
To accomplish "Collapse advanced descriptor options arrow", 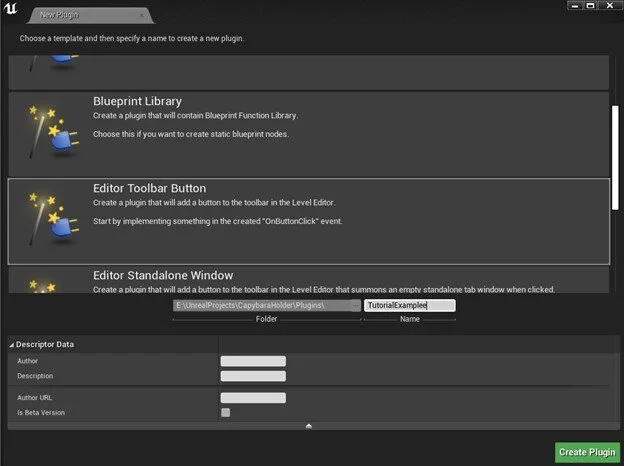I will click(309, 426).
